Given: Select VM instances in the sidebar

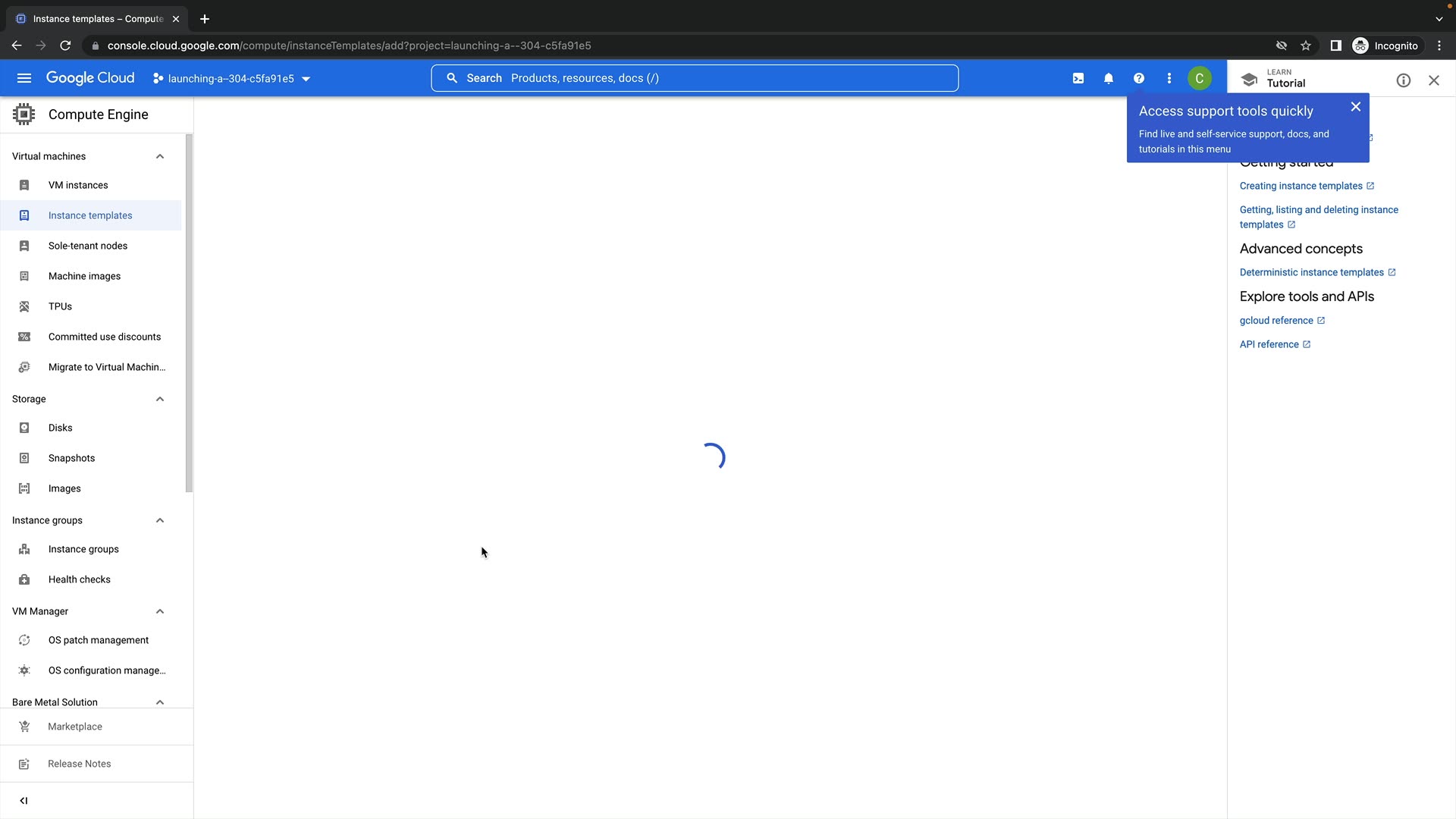Looking at the screenshot, I should (78, 185).
